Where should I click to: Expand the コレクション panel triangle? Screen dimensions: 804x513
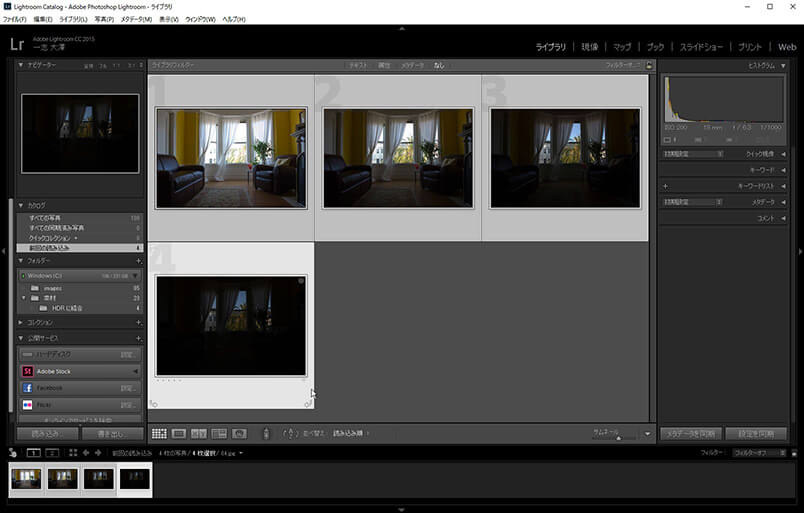(x=21, y=323)
